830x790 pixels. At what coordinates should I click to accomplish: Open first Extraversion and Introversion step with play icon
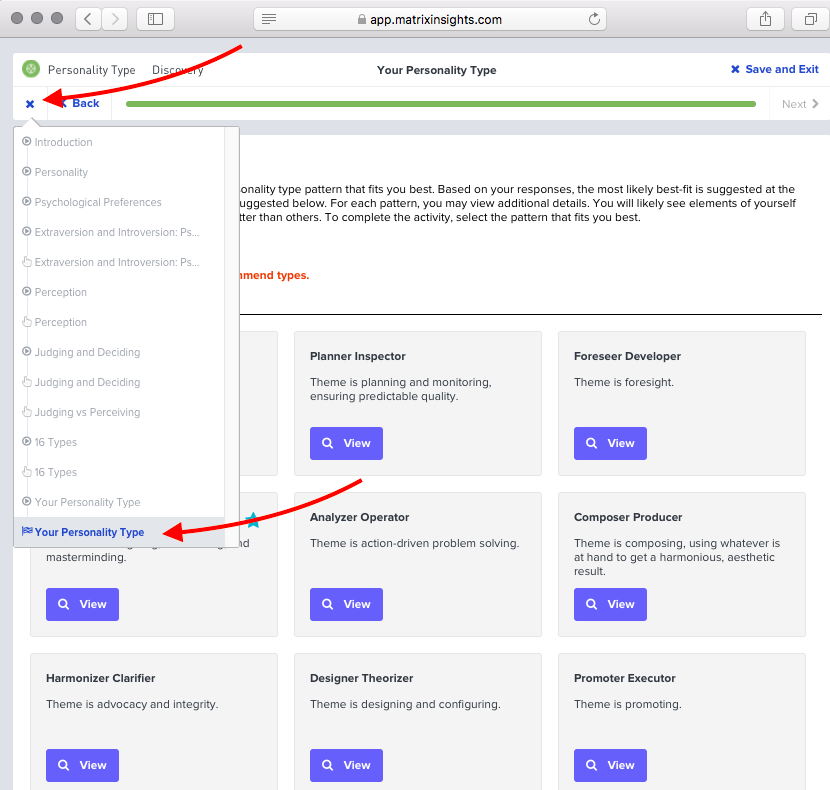point(117,232)
